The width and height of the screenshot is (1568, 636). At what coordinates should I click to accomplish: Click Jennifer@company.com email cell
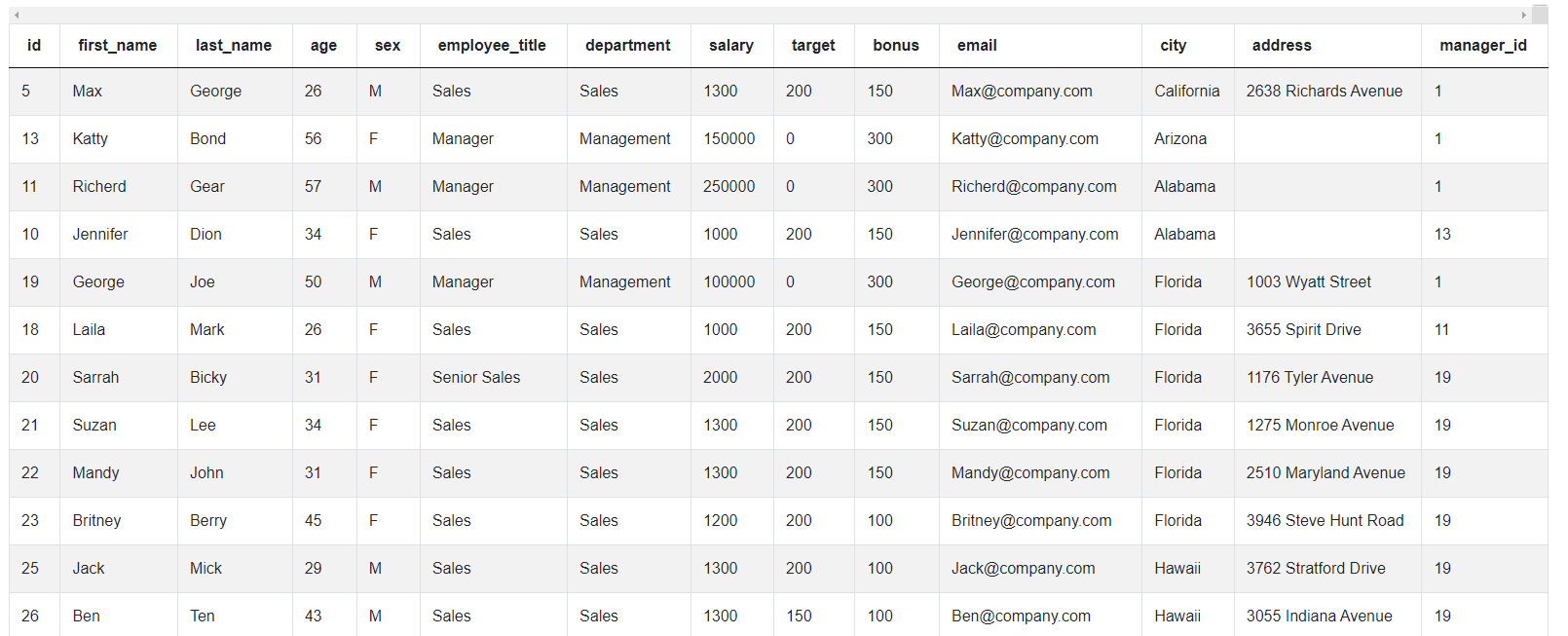(1040, 235)
